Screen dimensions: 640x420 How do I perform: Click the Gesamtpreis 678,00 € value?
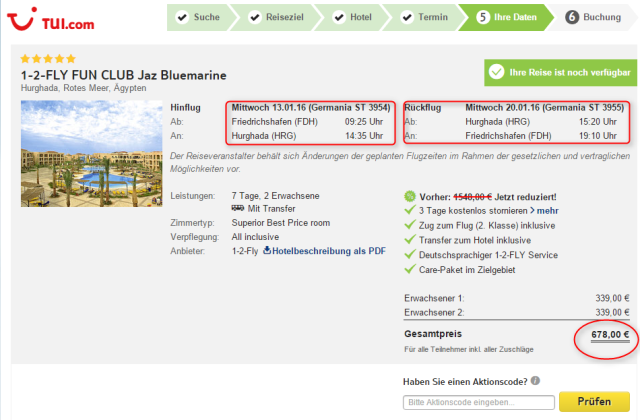(610, 335)
